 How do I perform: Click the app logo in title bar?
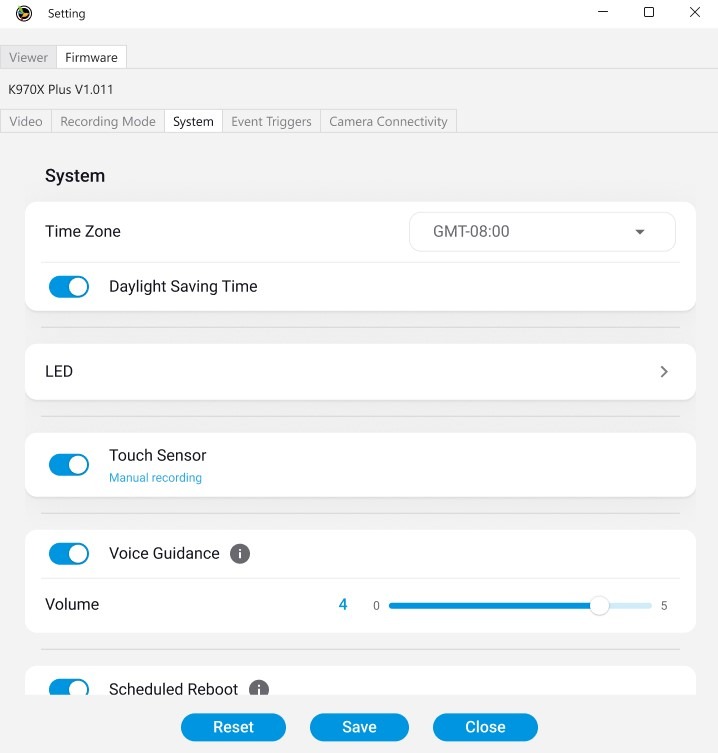click(x=24, y=13)
